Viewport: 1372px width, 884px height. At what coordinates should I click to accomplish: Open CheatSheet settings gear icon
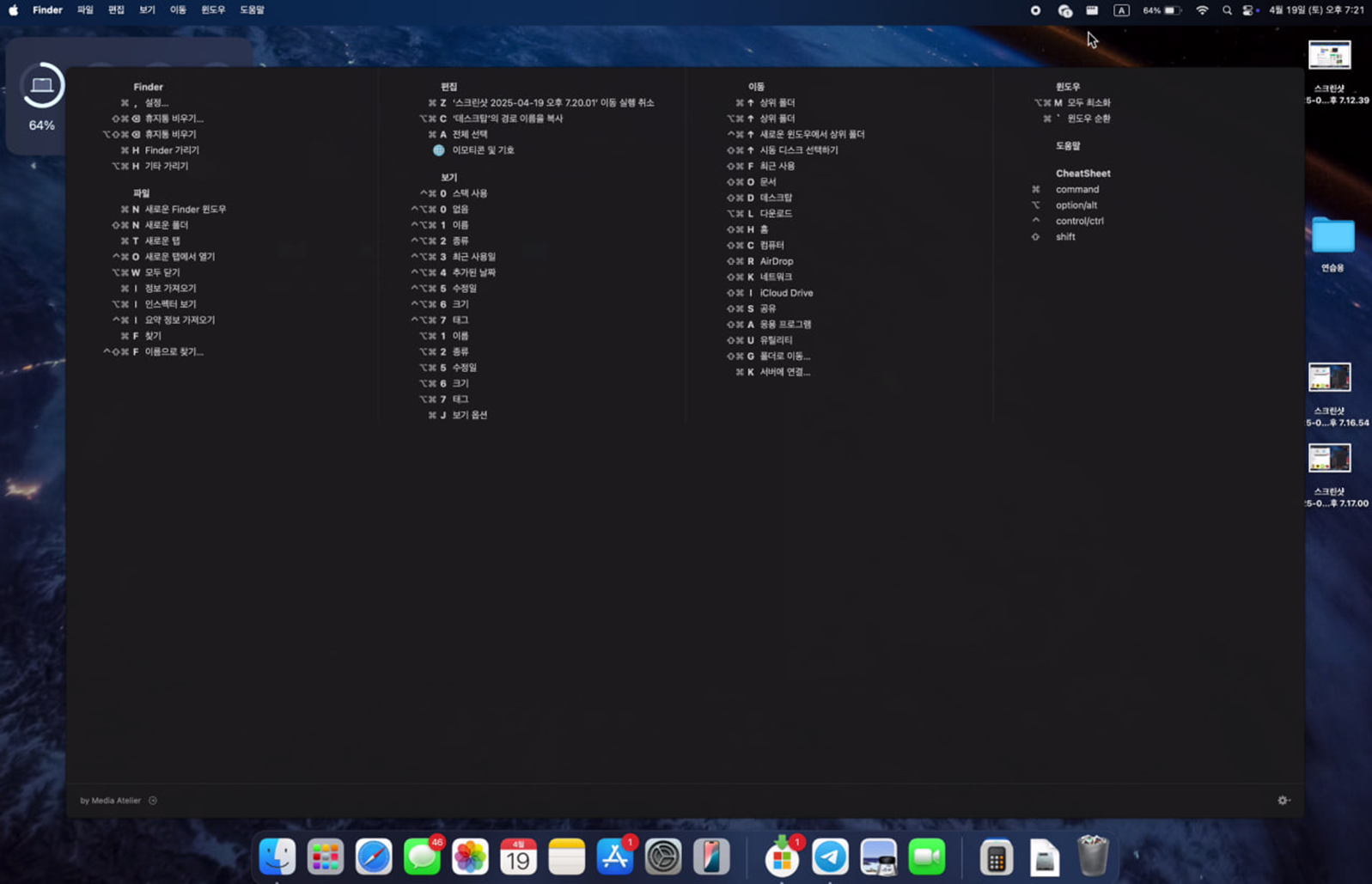pos(1284,800)
